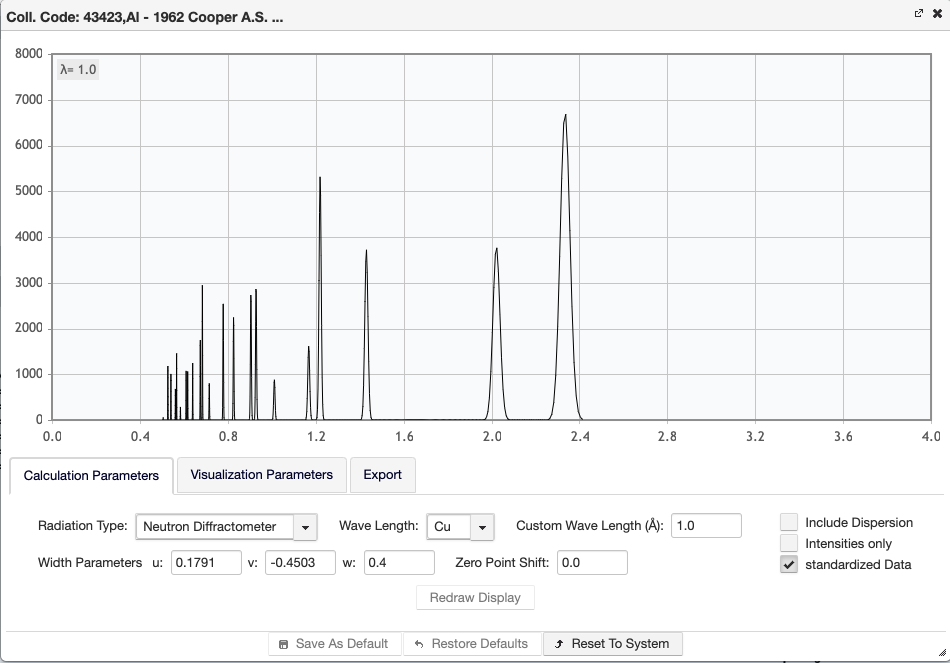This screenshot has height=663, width=950.
Task: Click the Reset To System button
Action: tap(612, 644)
